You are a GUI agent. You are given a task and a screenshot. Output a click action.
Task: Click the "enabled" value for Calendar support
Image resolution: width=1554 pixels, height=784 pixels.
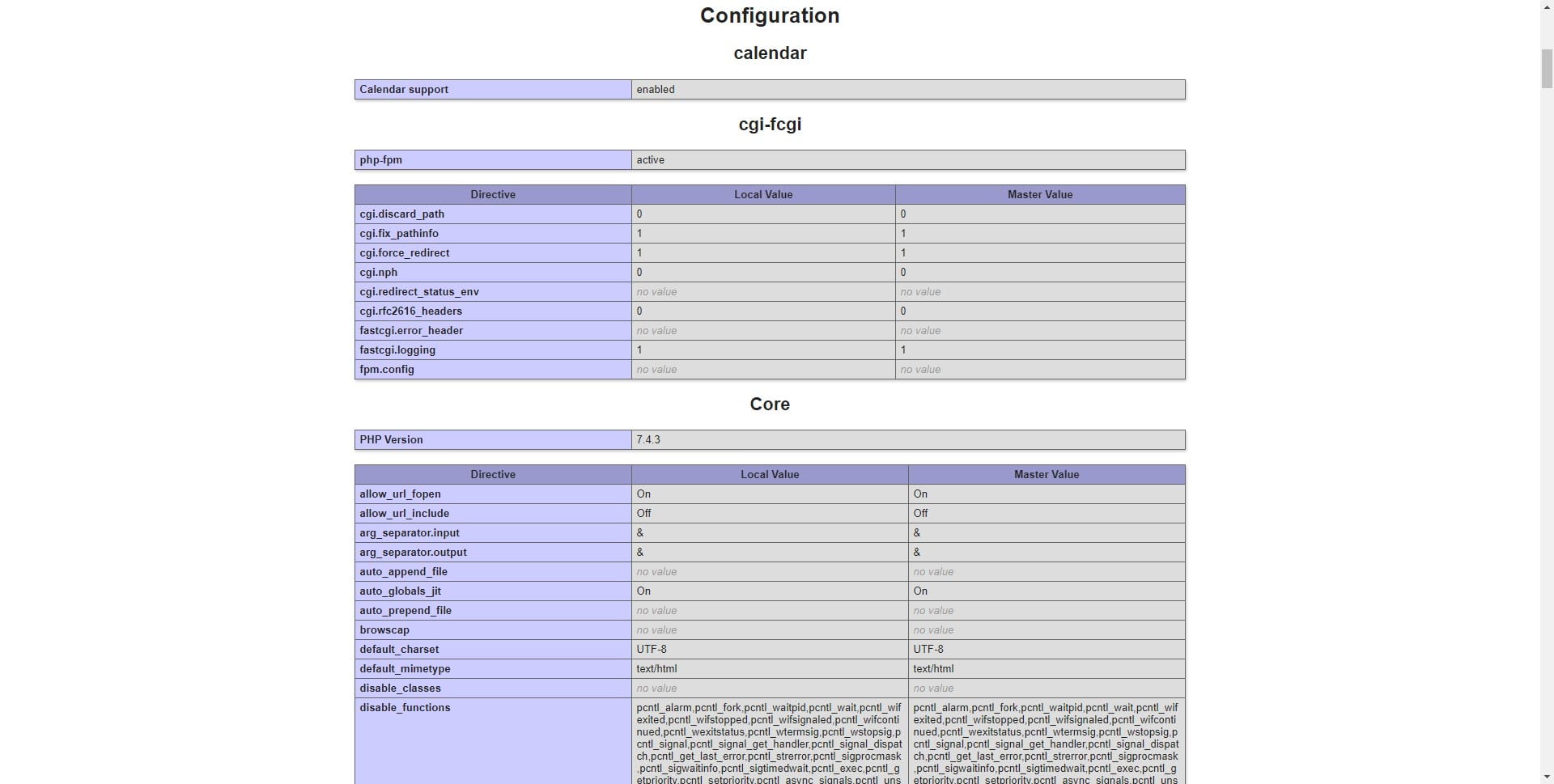(x=656, y=90)
